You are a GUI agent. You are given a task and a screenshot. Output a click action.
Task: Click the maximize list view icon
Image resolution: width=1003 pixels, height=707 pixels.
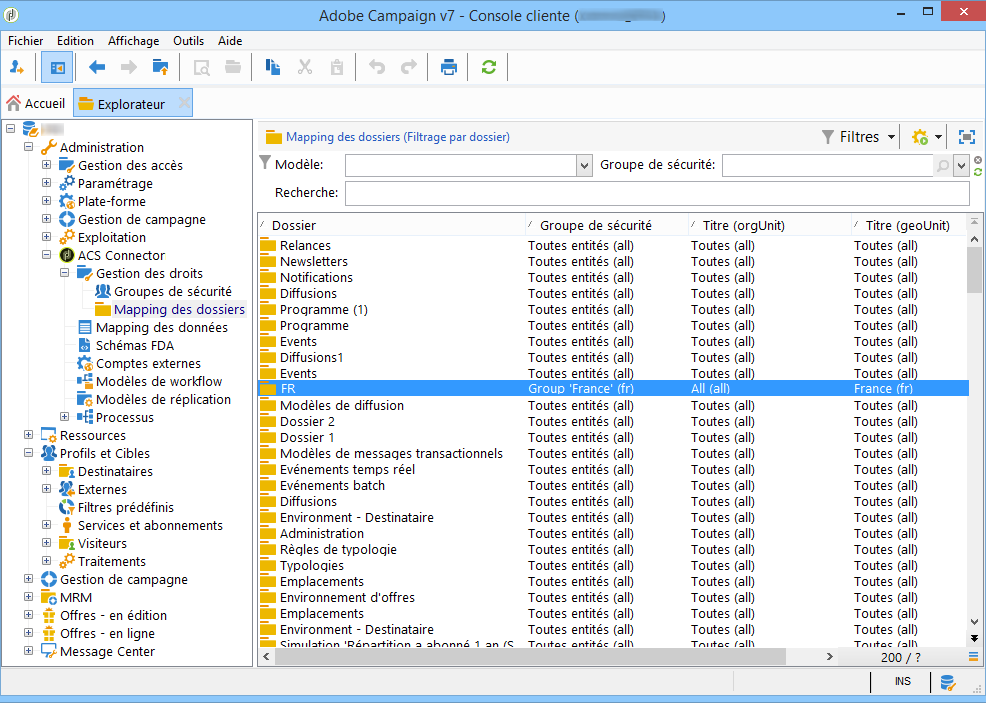(967, 137)
